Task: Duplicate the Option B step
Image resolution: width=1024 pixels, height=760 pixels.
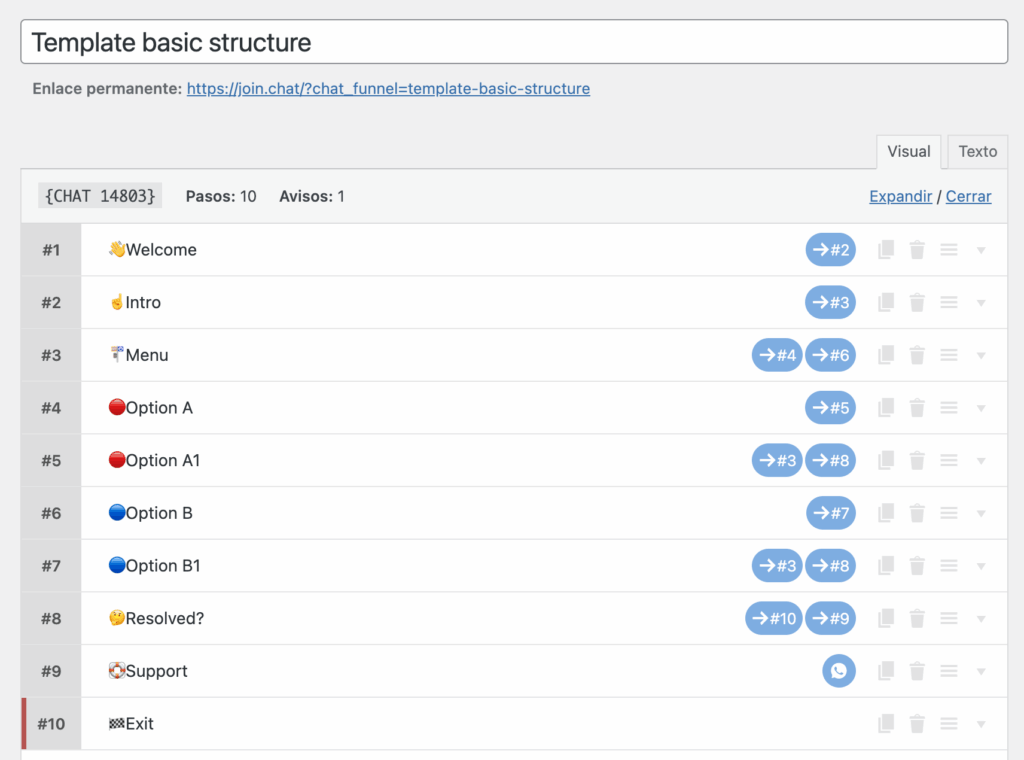Action: [x=885, y=513]
